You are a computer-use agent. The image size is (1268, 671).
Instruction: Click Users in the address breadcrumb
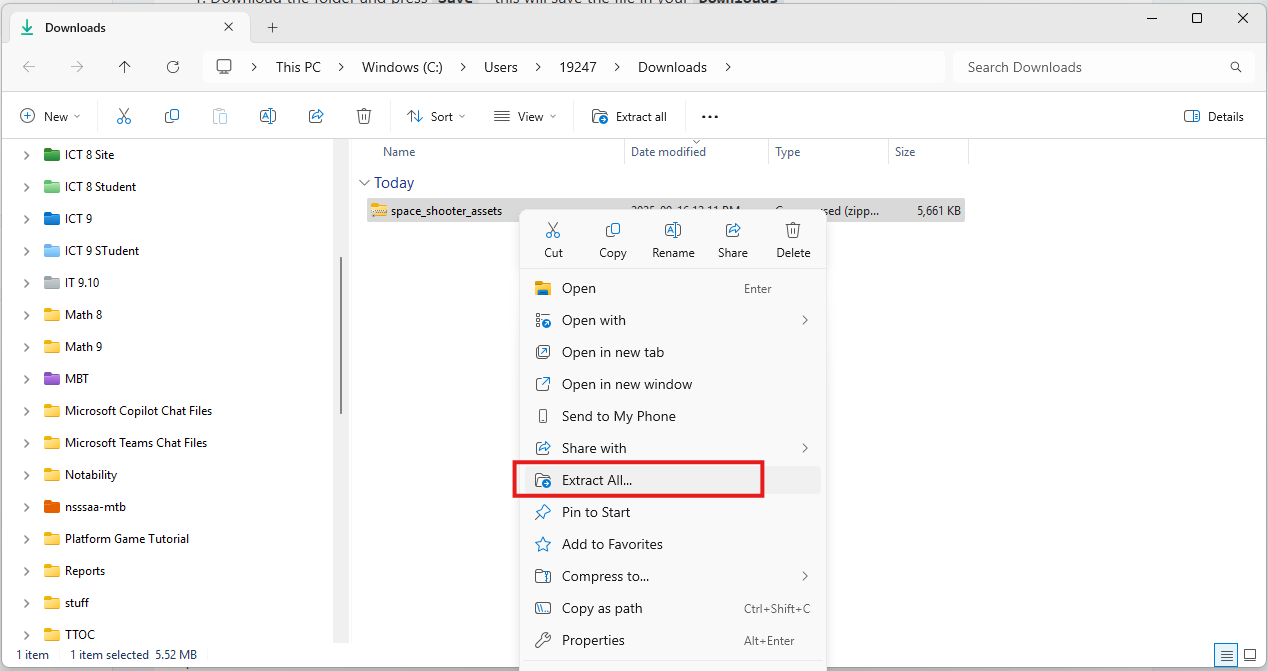[x=501, y=67]
